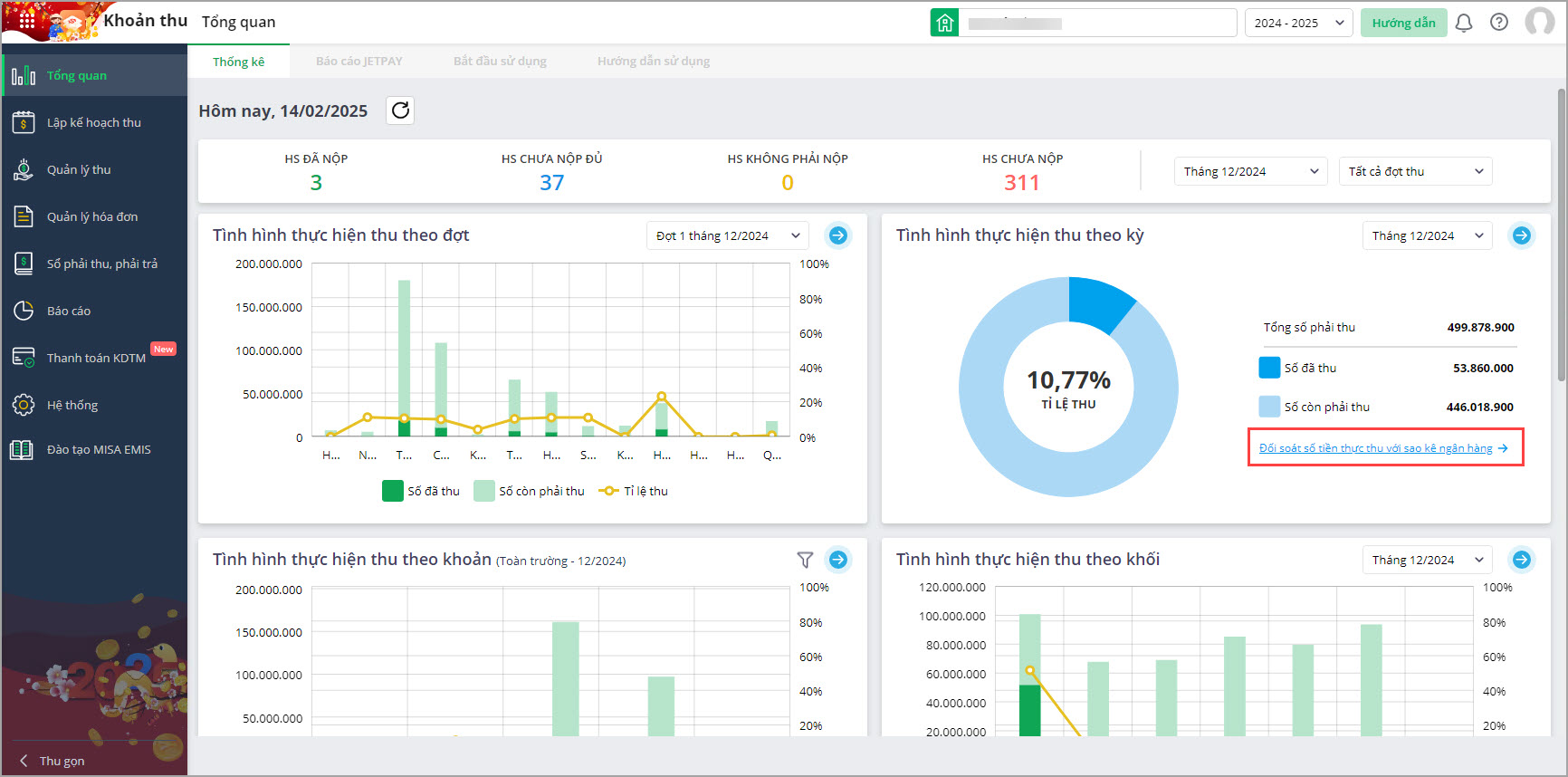
Task: Click the green school home icon
Action: coord(944,23)
